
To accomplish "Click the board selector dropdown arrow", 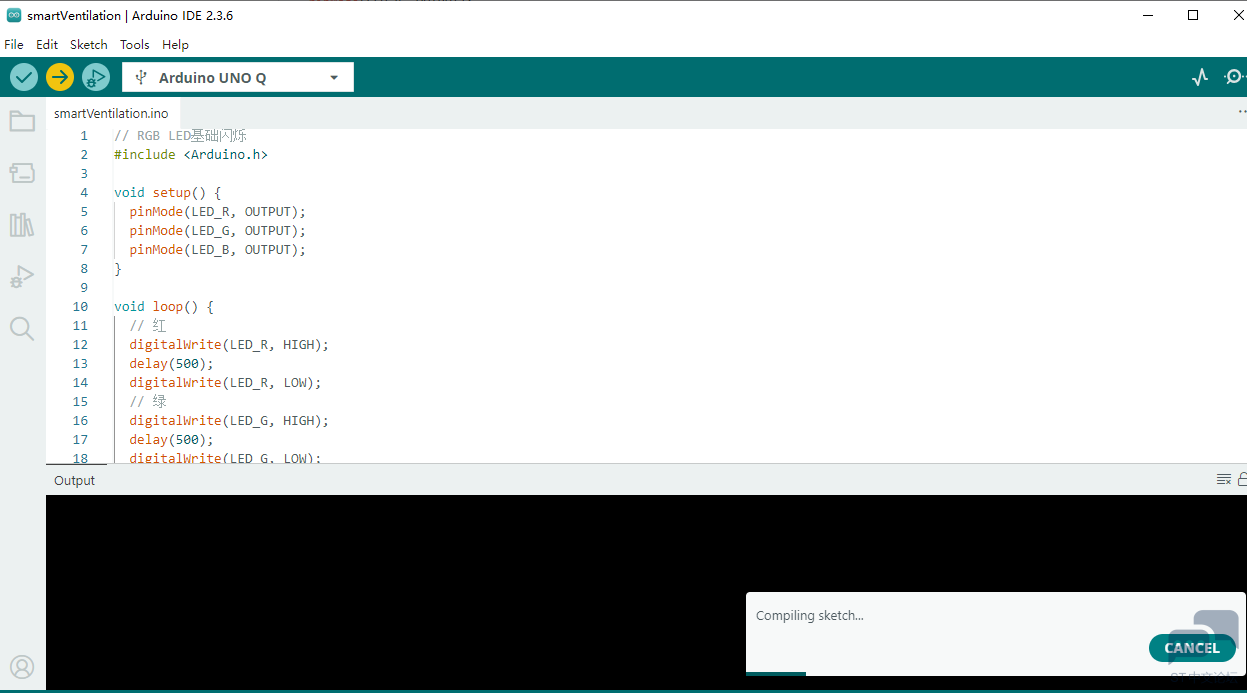I will click(334, 78).
